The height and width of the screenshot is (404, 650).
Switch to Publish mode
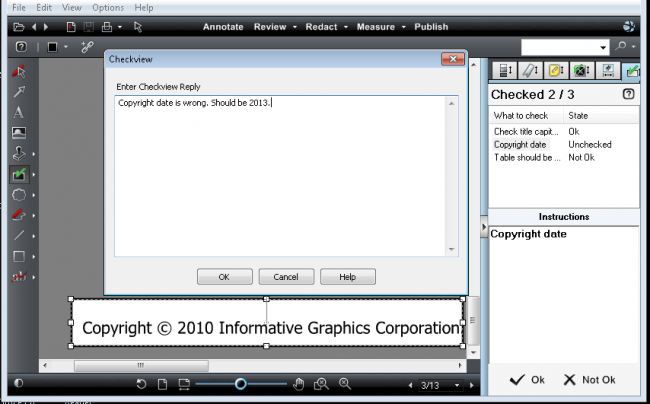(431, 27)
